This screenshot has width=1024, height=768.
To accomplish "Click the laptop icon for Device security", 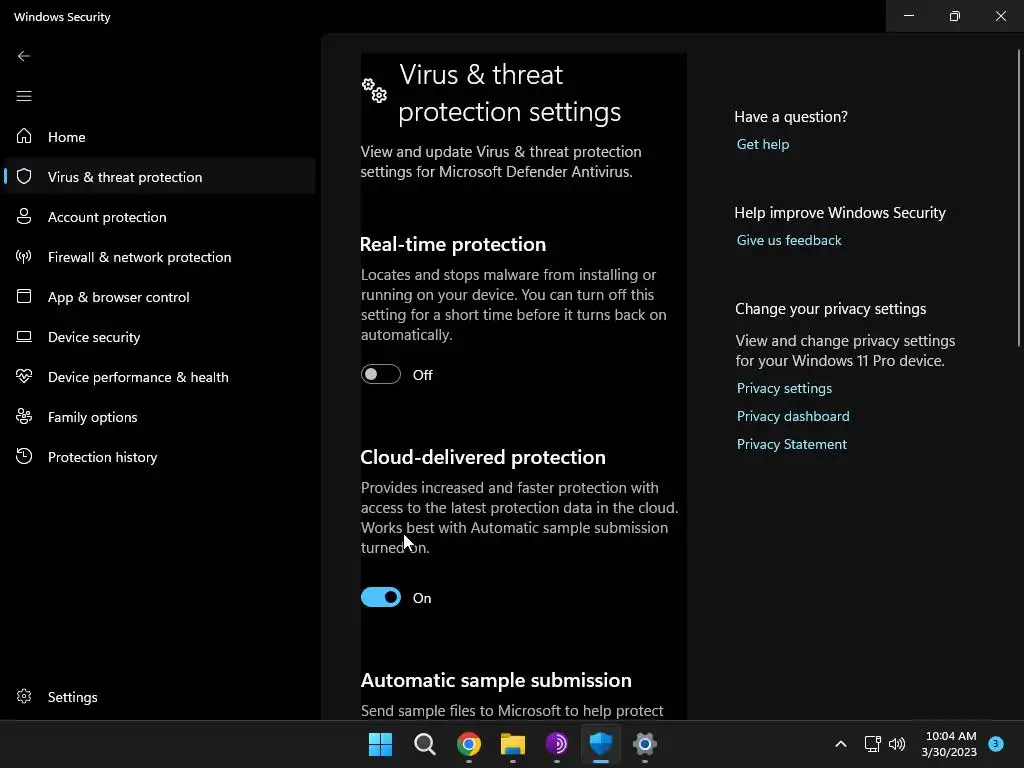I will (24, 336).
